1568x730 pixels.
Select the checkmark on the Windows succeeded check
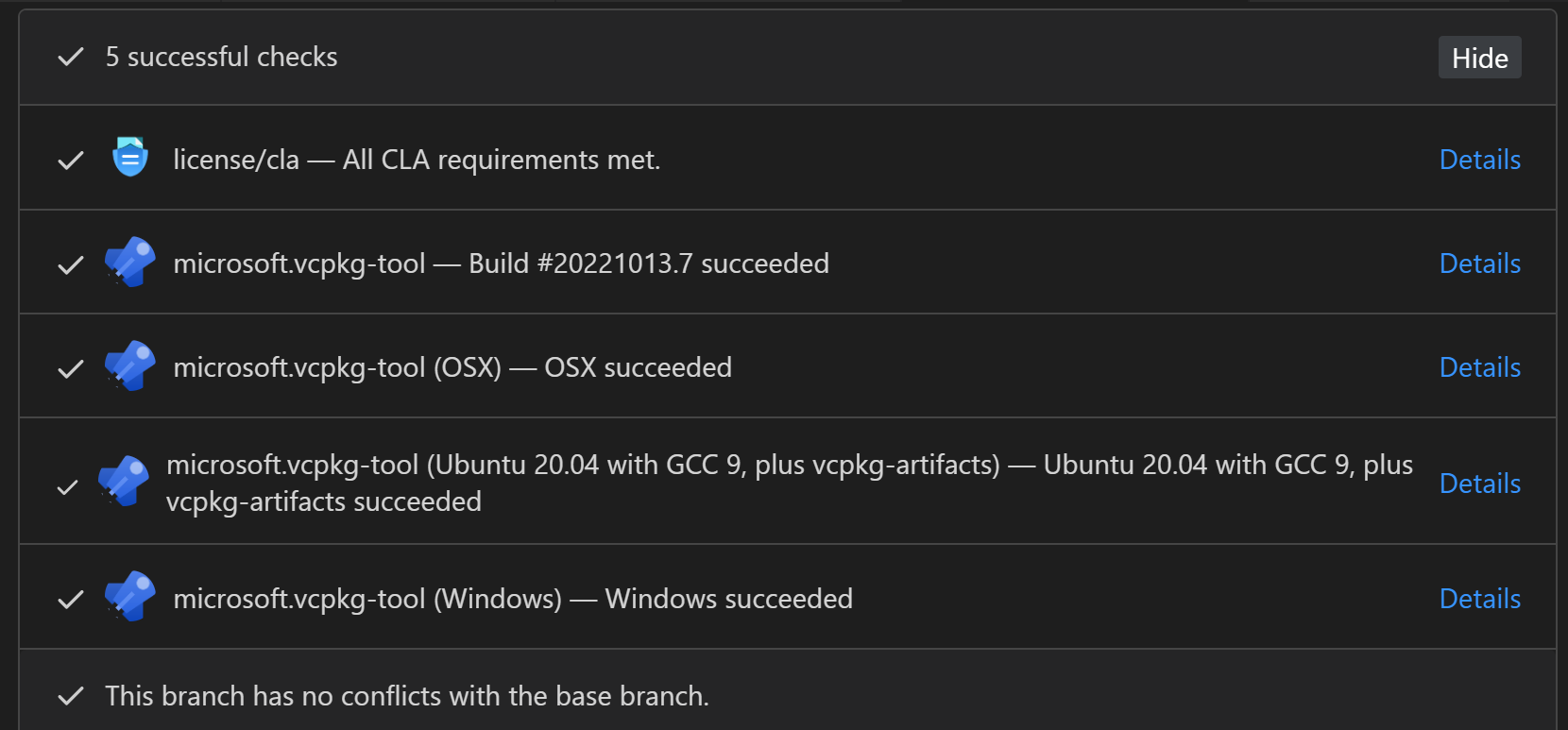(x=70, y=599)
